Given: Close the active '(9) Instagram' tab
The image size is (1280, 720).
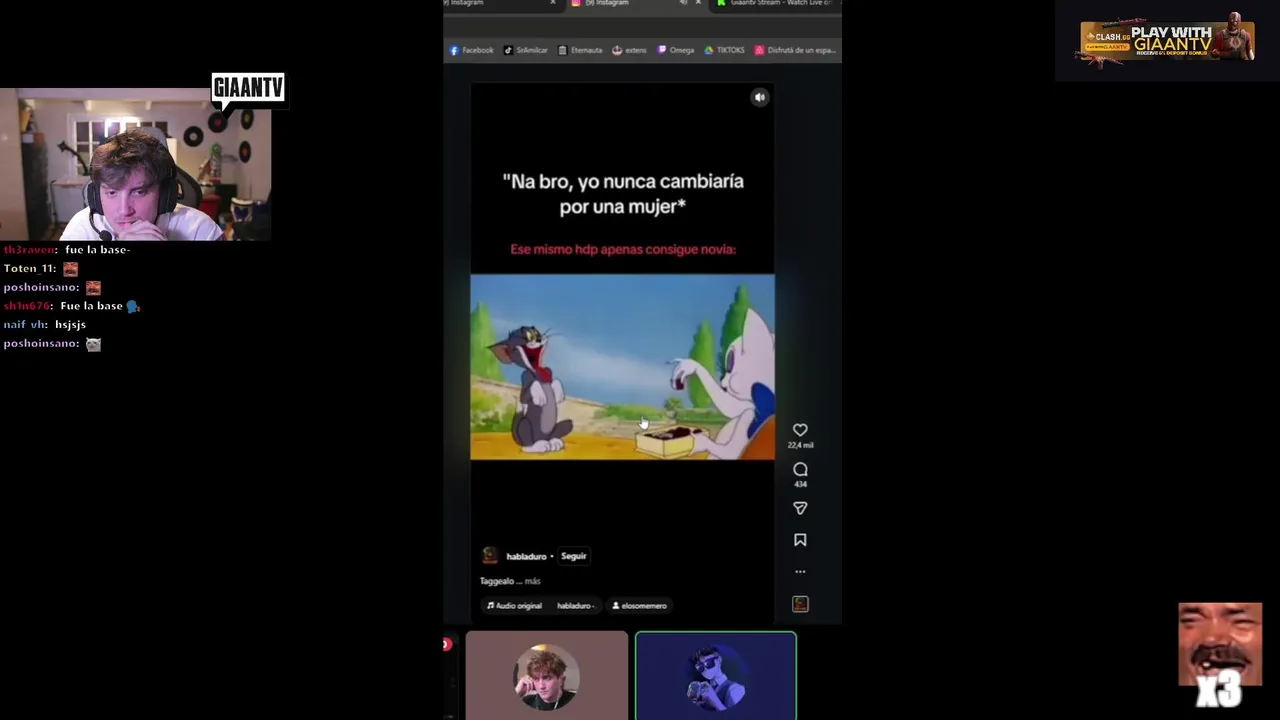Looking at the screenshot, I should point(698,3).
